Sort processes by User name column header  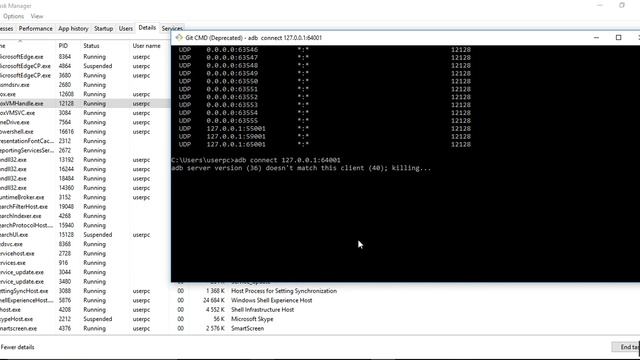[x=147, y=46]
